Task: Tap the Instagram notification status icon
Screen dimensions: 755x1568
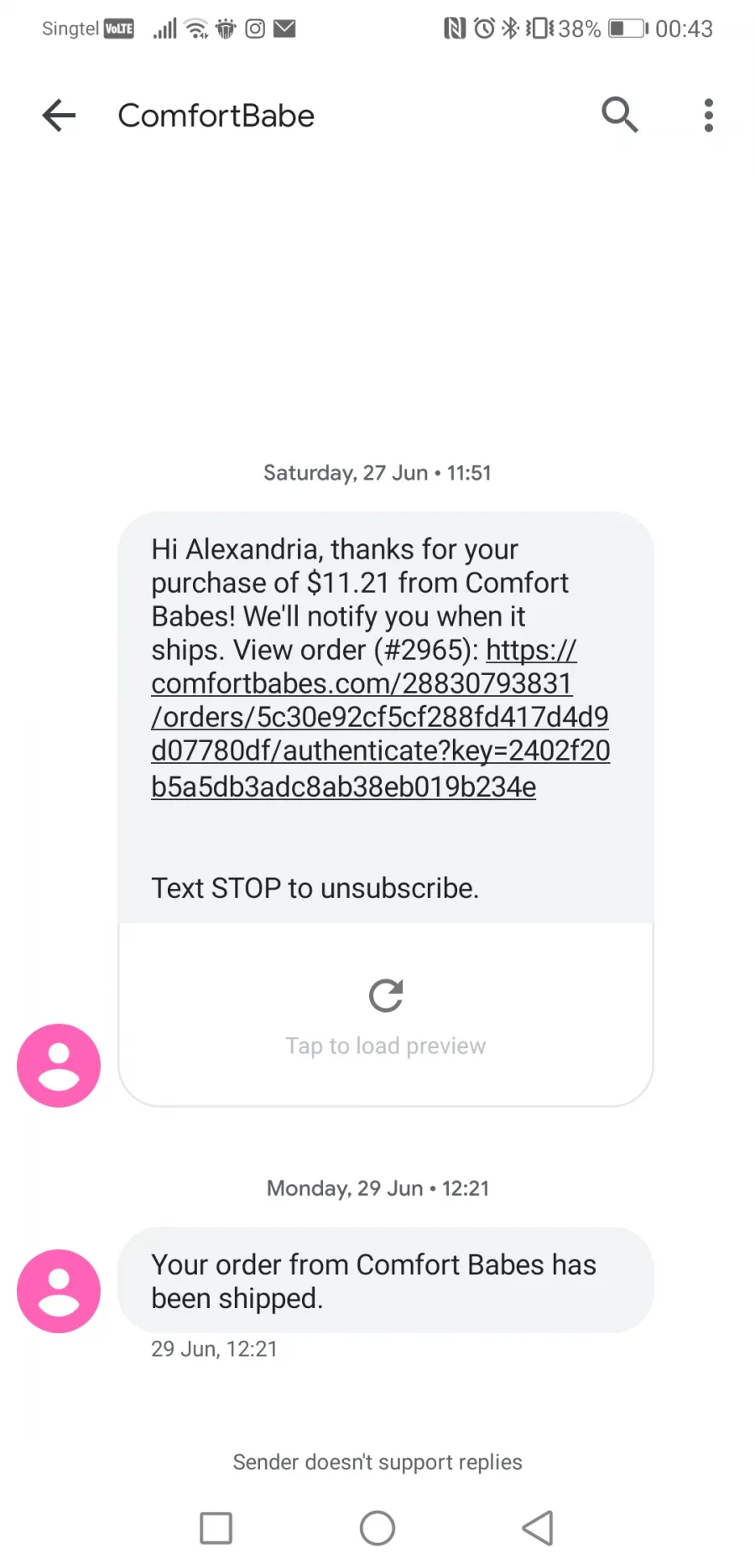Action: [255, 29]
